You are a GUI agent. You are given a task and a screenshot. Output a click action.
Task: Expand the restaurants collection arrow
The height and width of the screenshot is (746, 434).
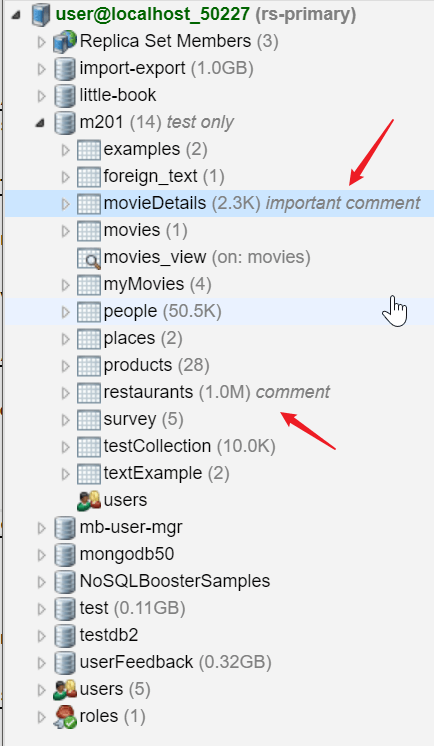point(66,393)
